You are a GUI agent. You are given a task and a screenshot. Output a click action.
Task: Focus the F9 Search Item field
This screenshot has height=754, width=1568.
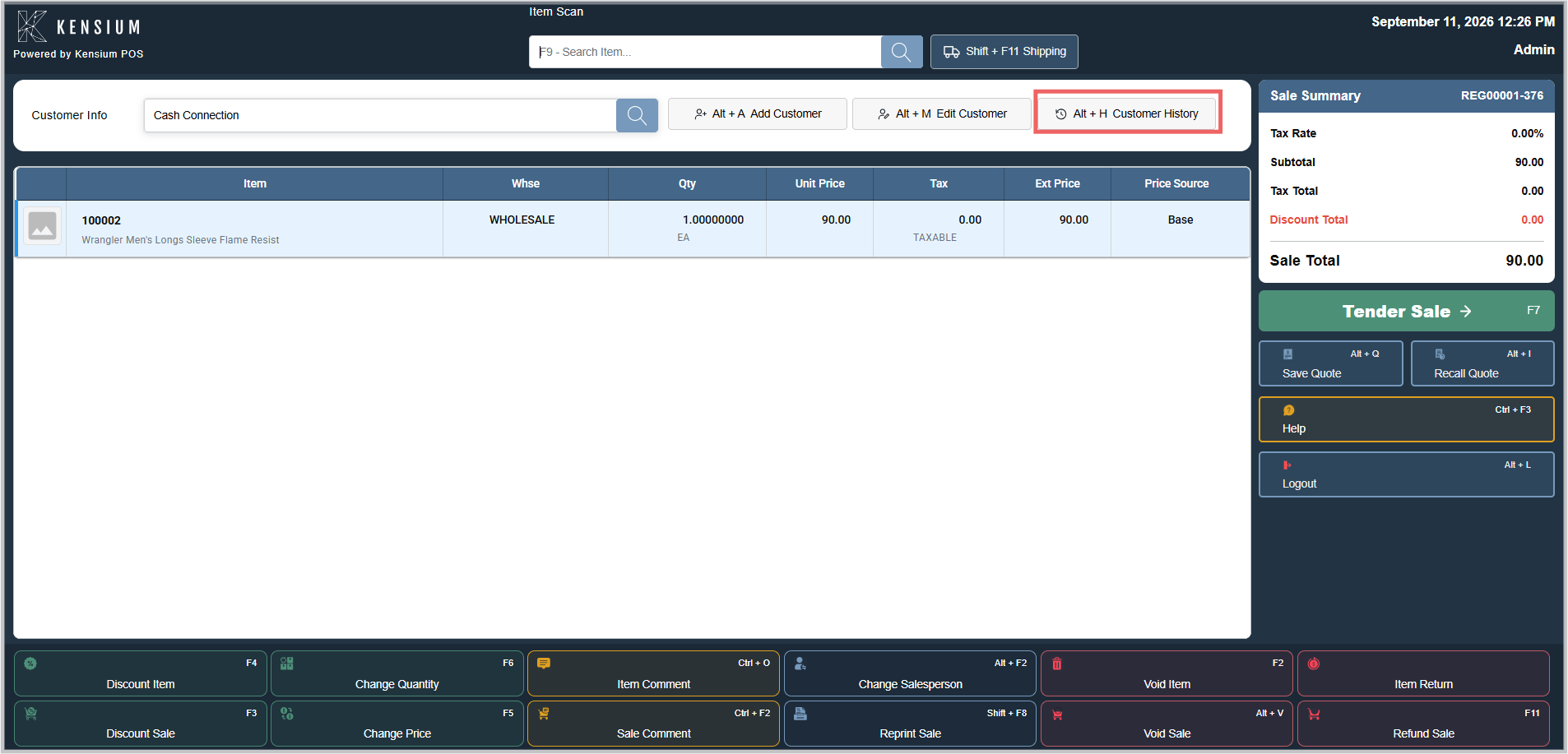pos(705,52)
